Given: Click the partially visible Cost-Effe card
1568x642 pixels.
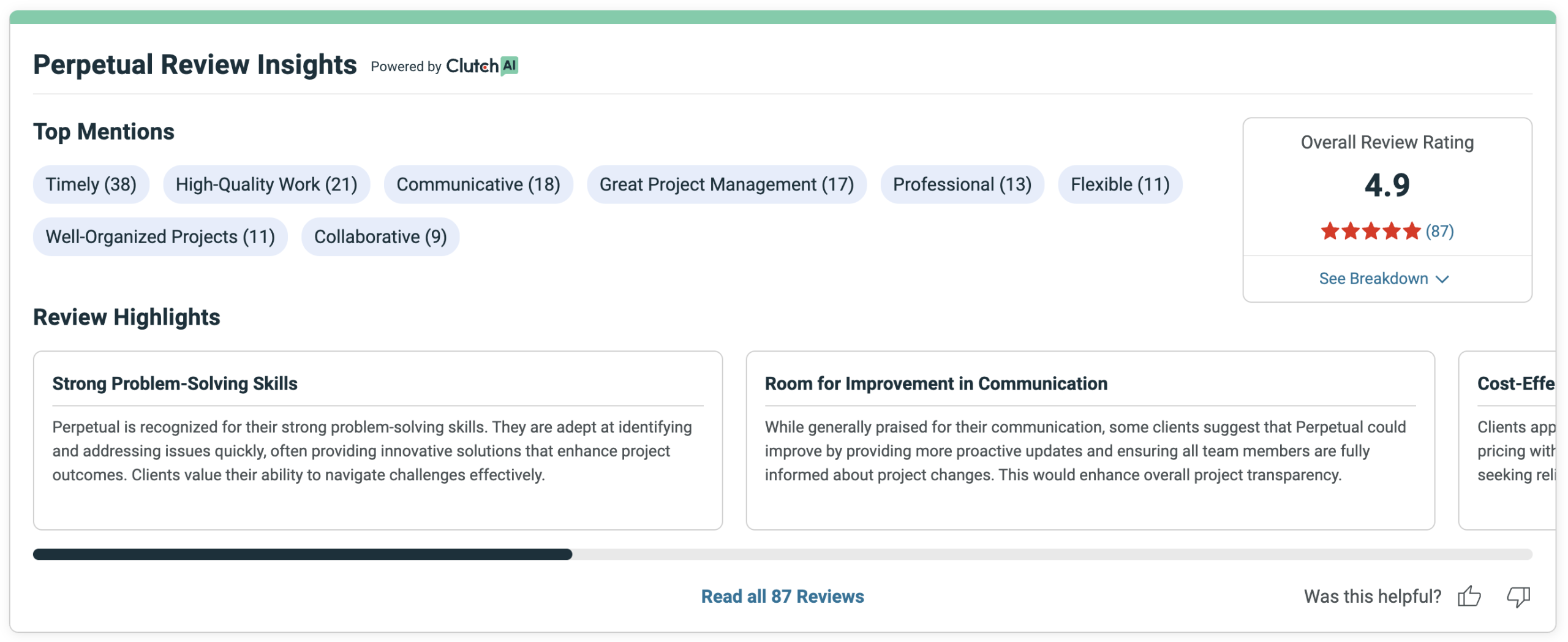Looking at the screenshot, I should point(1507,440).
